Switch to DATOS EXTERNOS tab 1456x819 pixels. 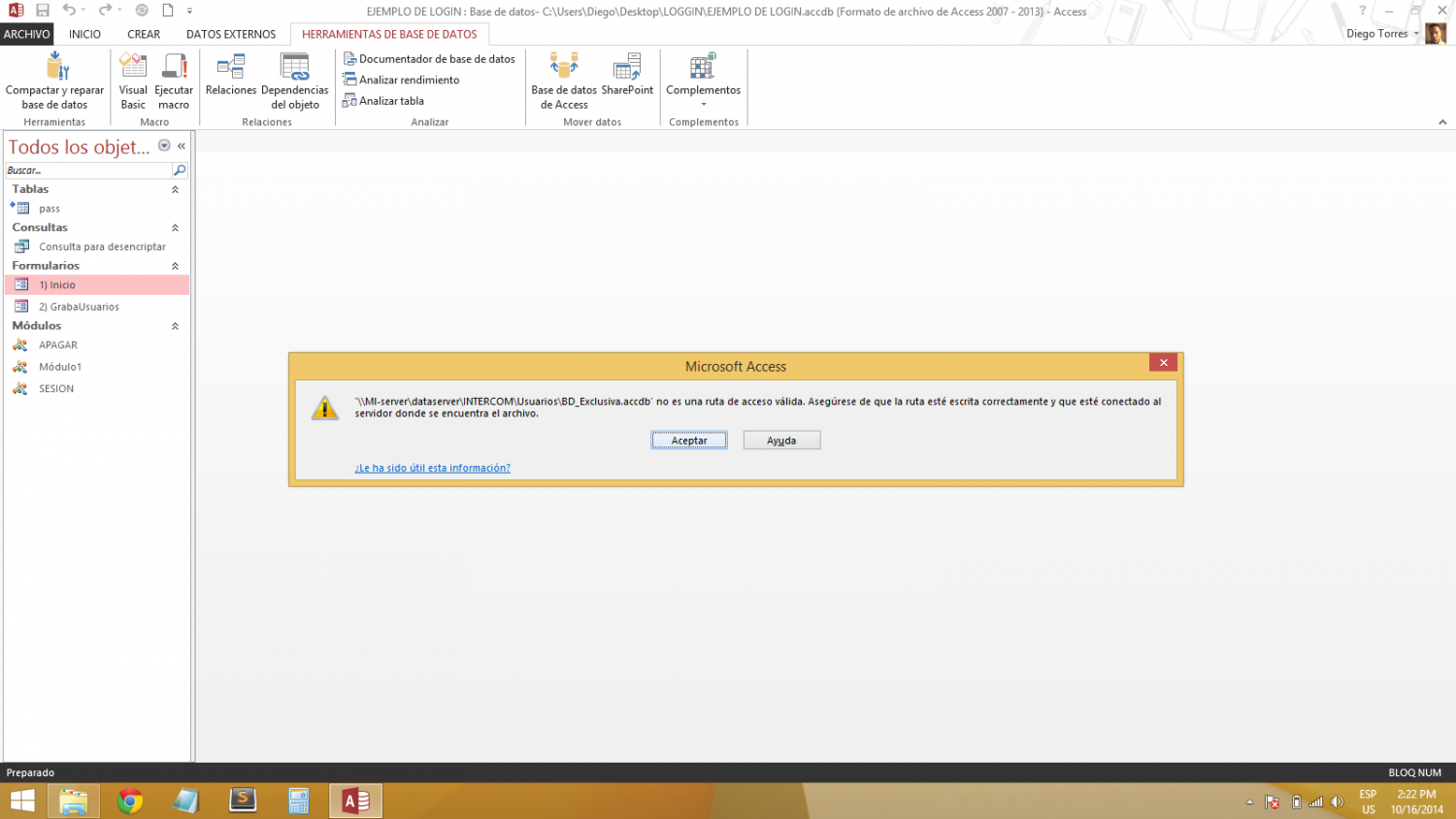click(x=231, y=34)
